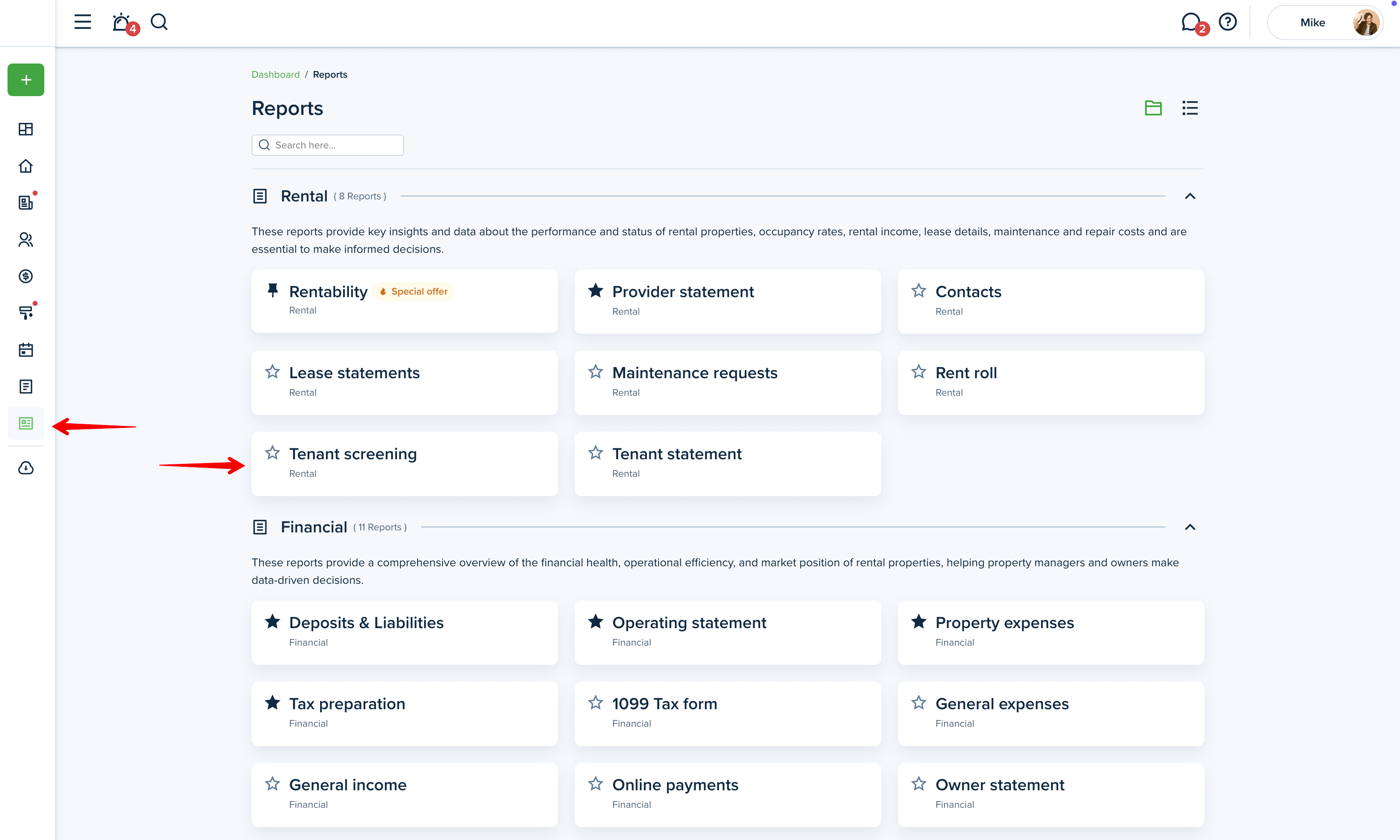Open the Rentability report
Image resolution: width=1400 pixels, height=840 pixels.
pyautogui.click(x=405, y=301)
